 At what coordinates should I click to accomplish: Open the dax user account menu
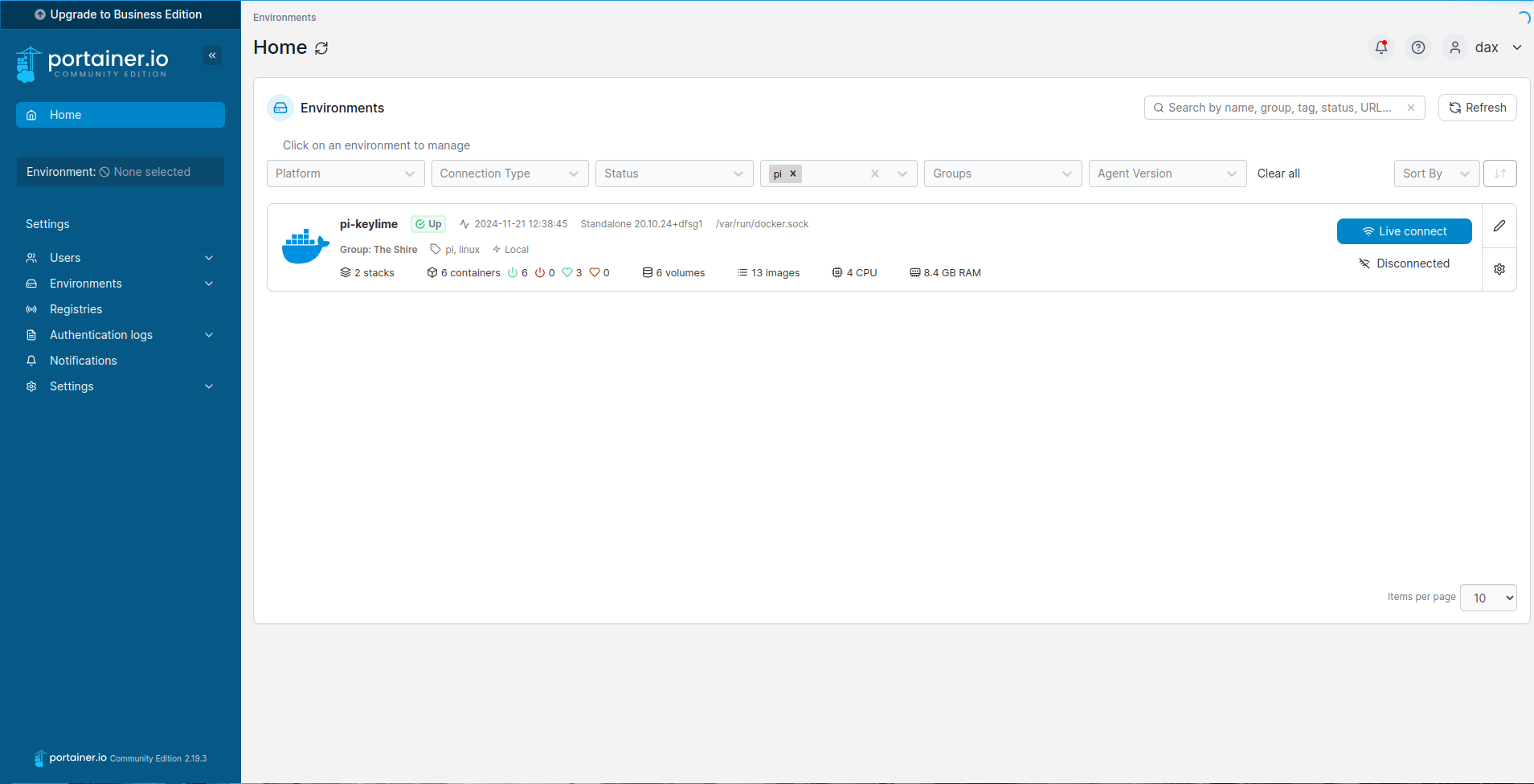click(x=1485, y=47)
